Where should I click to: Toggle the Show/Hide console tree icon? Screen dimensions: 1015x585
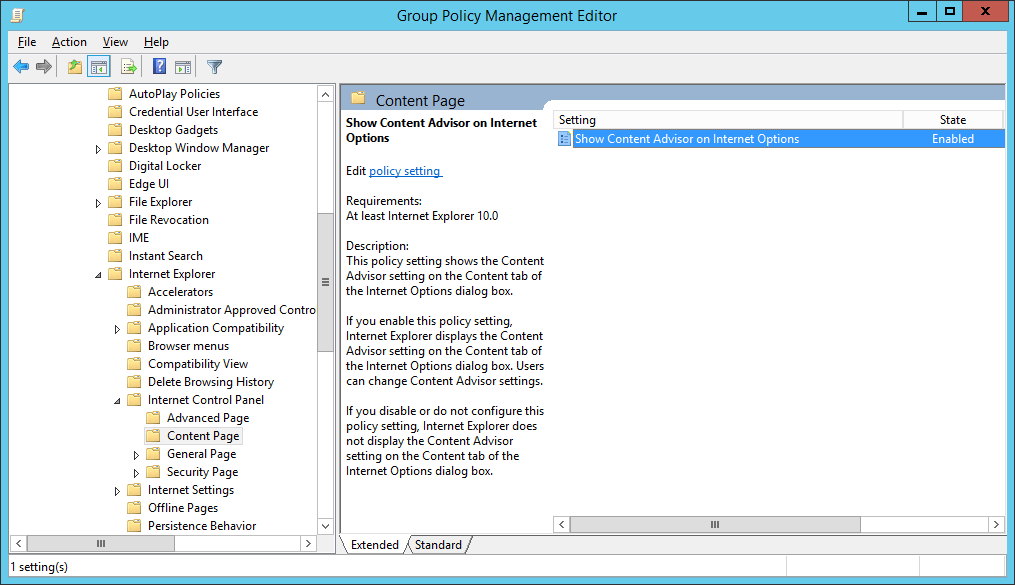[98, 67]
